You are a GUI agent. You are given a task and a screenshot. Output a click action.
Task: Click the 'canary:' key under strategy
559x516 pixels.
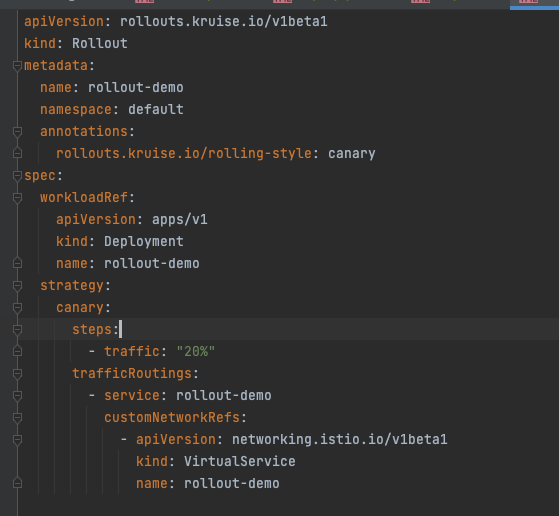[83, 308]
